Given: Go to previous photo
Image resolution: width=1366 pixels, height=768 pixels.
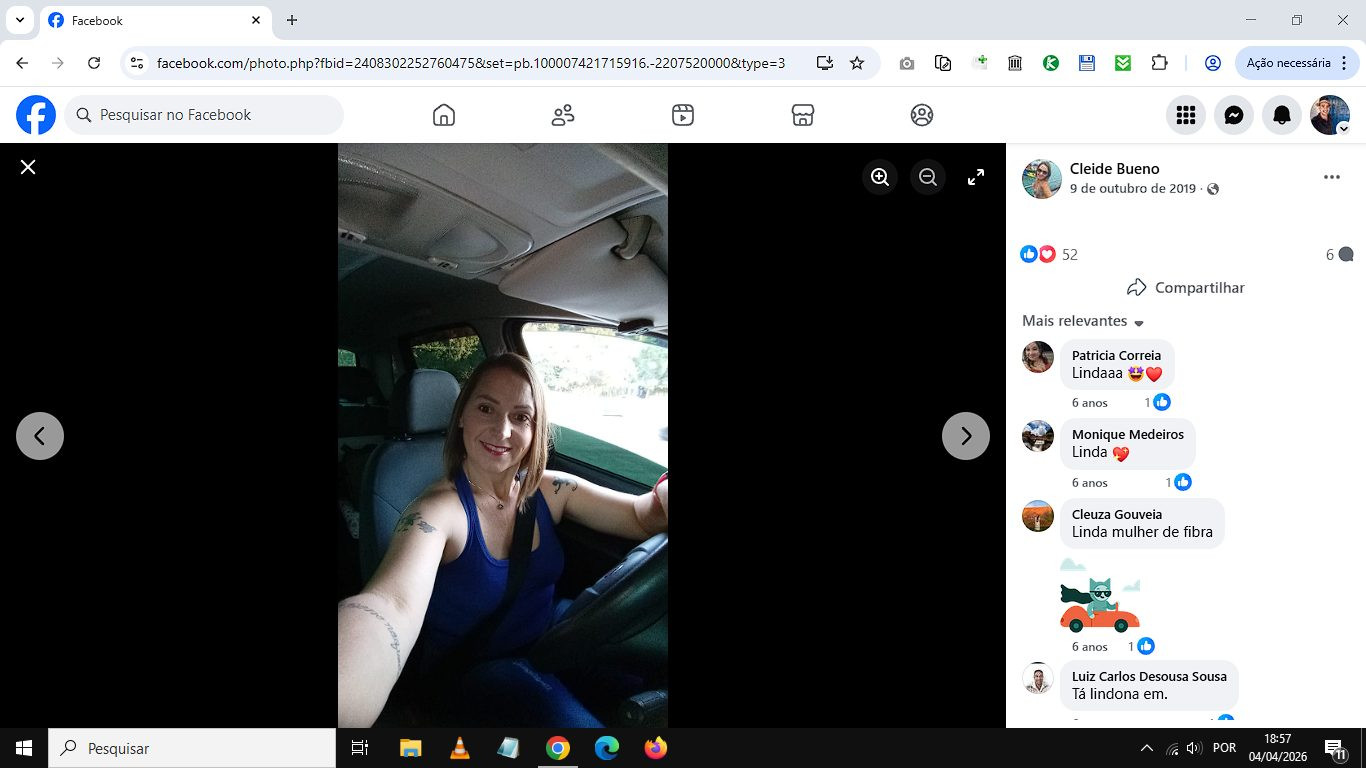Looking at the screenshot, I should (x=40, y=436).
